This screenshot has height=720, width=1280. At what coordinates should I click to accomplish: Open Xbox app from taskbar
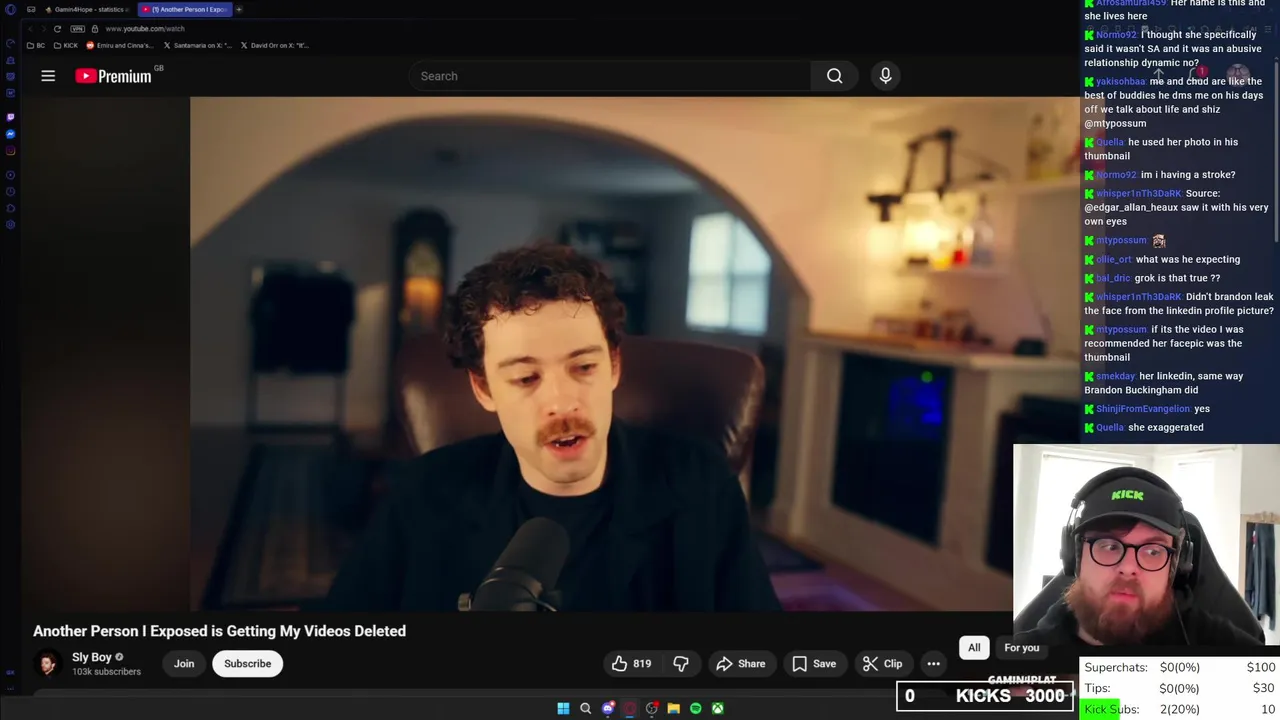[718, 708]
